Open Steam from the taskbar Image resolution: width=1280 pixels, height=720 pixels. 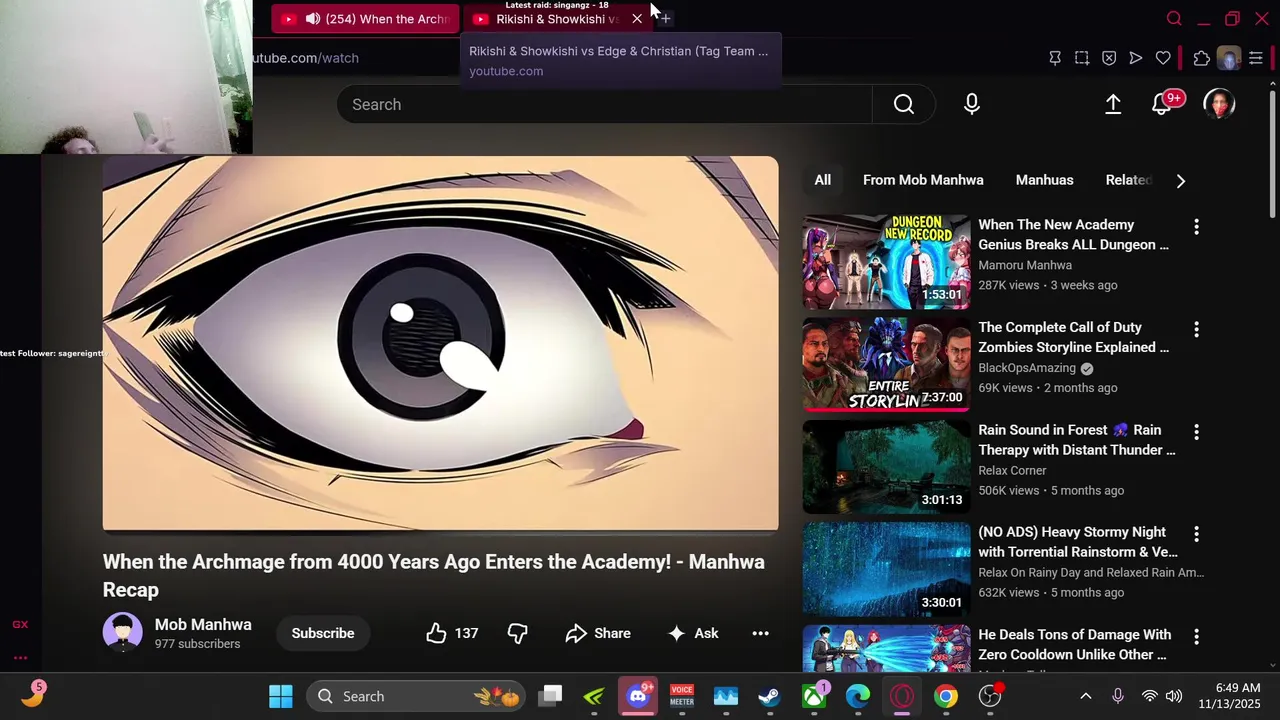click(x=770, y=696)
